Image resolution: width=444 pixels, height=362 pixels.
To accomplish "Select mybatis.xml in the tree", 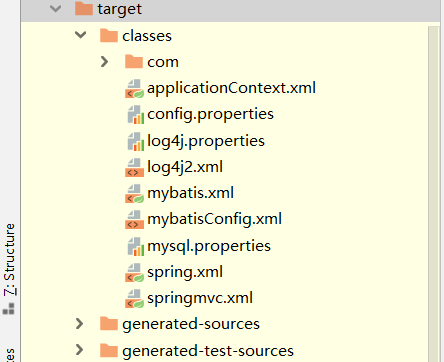I will 190,194.
